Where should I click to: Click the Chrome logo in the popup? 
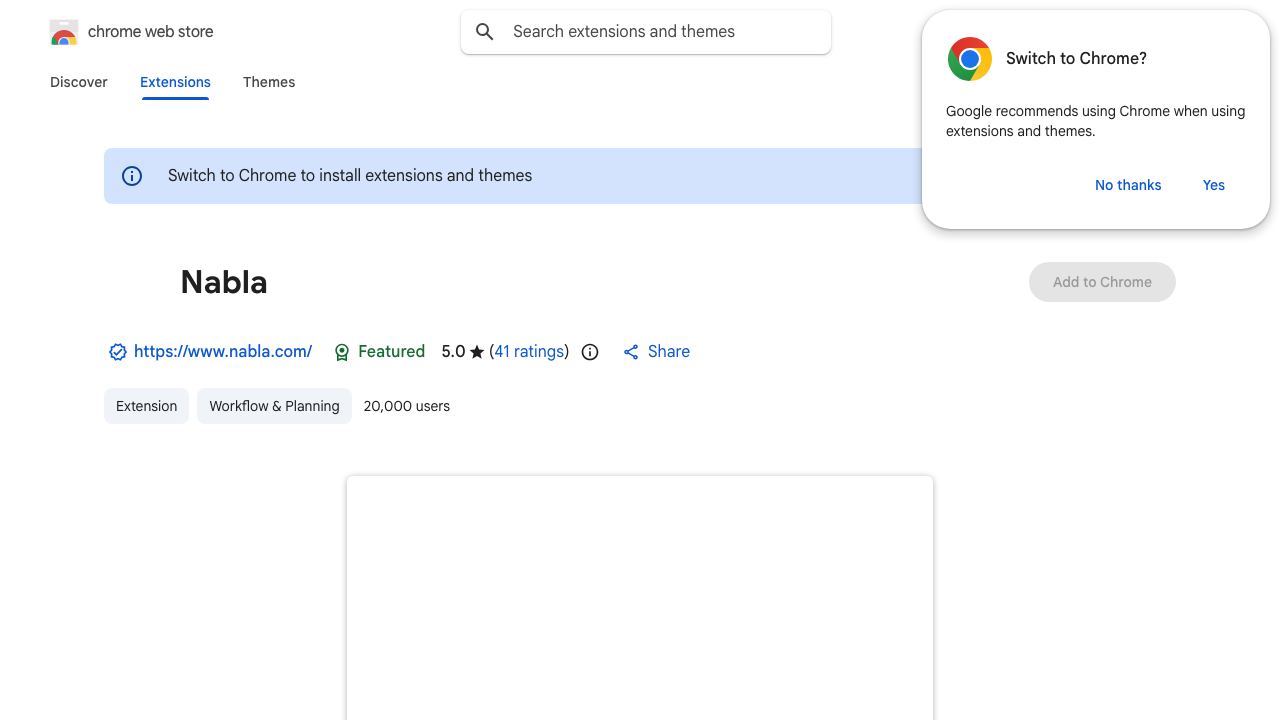[x=970, y=59]
